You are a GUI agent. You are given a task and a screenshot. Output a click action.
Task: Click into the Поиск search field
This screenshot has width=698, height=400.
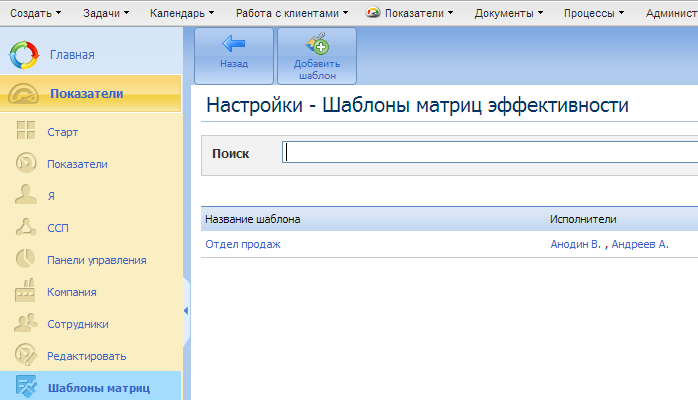click(x=490, y=153)
